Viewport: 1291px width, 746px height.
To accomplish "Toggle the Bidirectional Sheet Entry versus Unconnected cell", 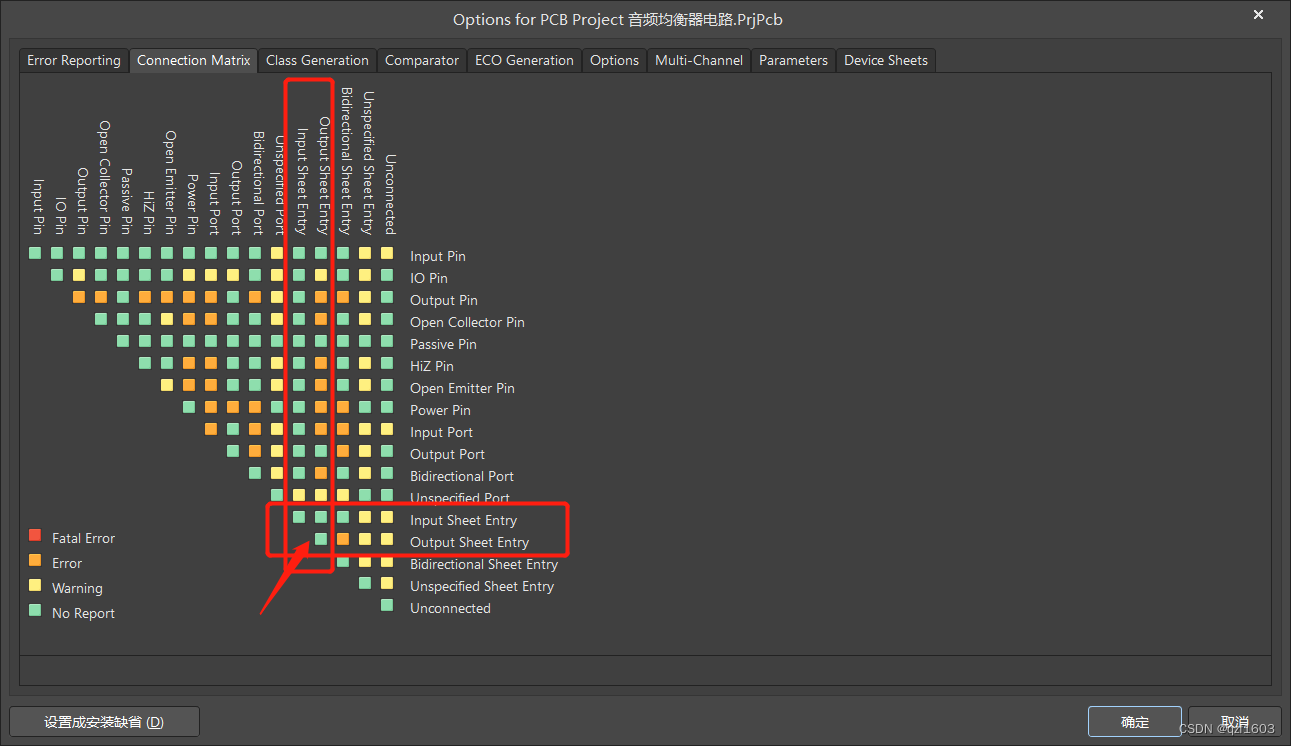I will [x=386, y=563].
